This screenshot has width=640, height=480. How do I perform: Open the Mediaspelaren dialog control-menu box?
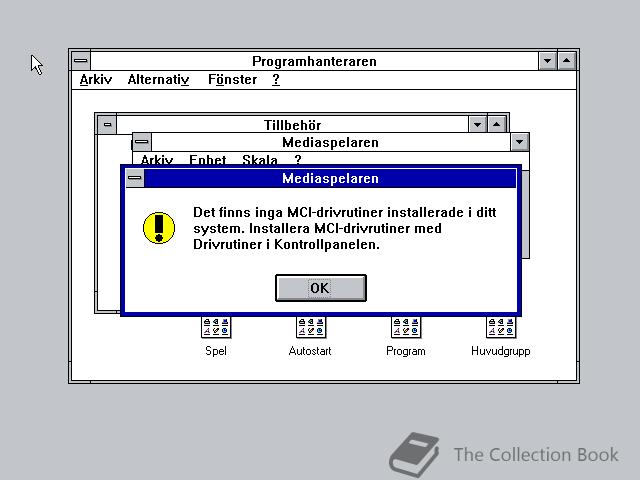135,178
